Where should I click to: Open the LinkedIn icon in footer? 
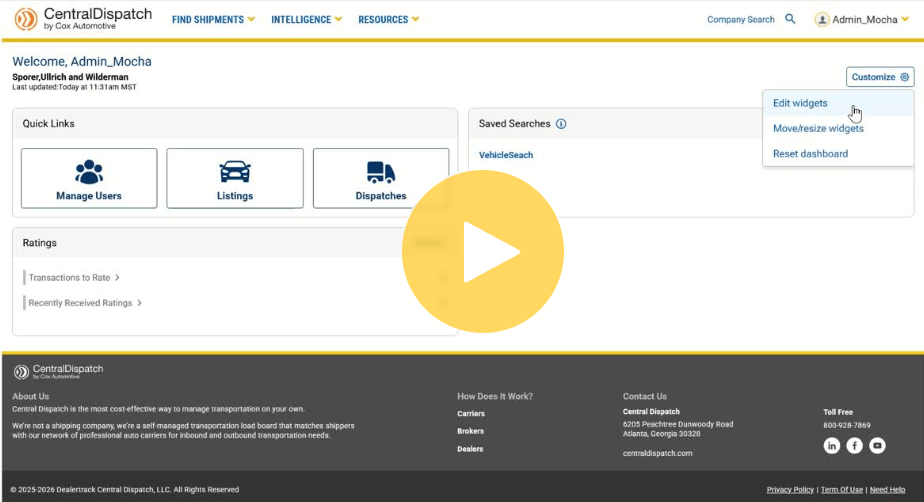point(831,446)
